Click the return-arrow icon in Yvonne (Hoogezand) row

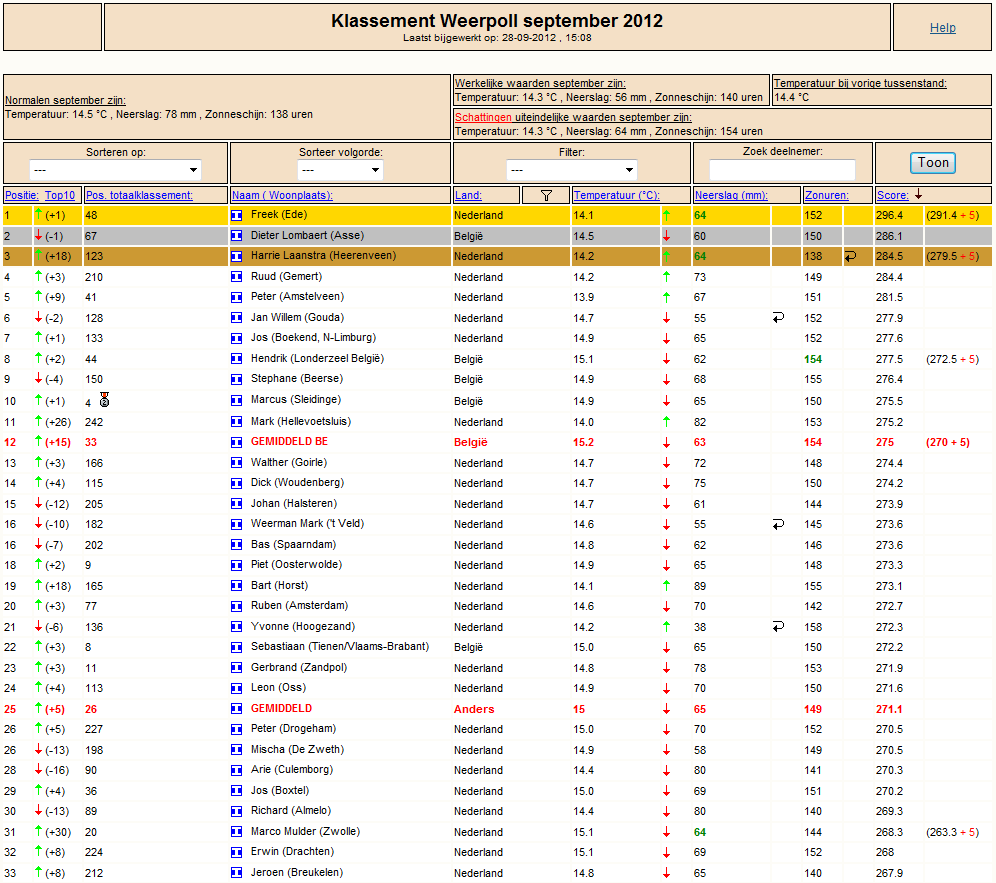click(x=778, y=626)
